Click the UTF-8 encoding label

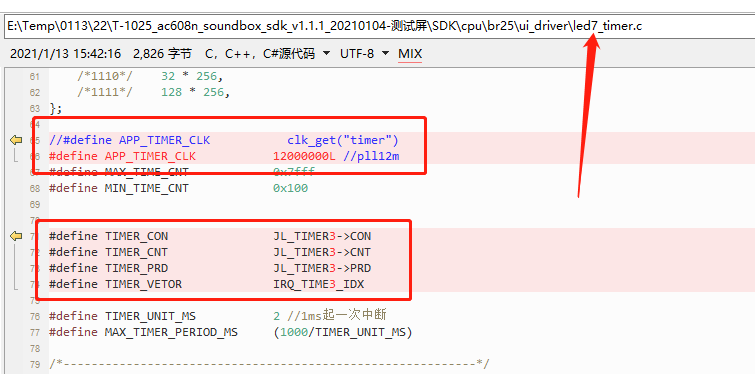click(357, 53)
